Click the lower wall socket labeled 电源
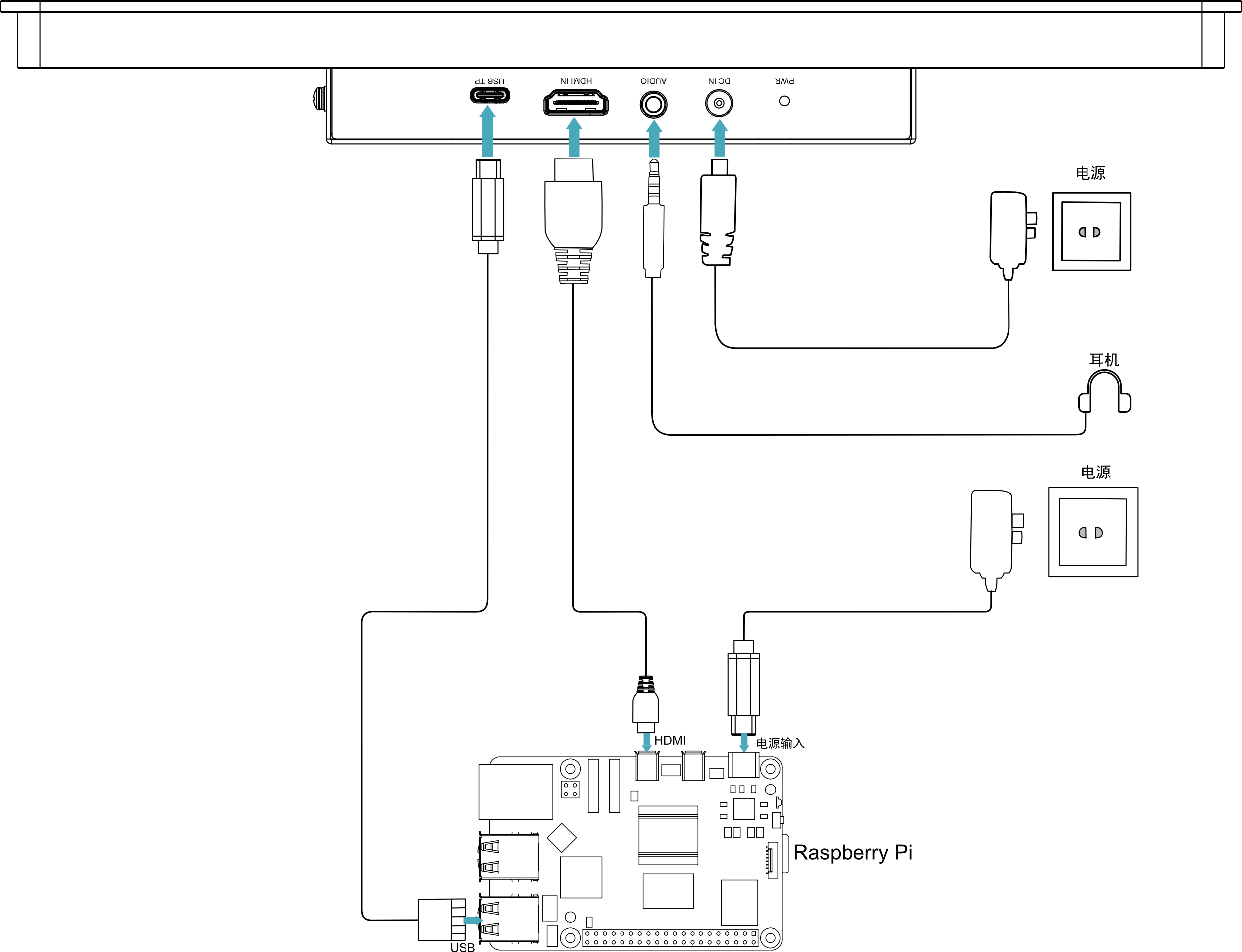The height and width of the screenshot is (952, 1242). point(1093,532)
